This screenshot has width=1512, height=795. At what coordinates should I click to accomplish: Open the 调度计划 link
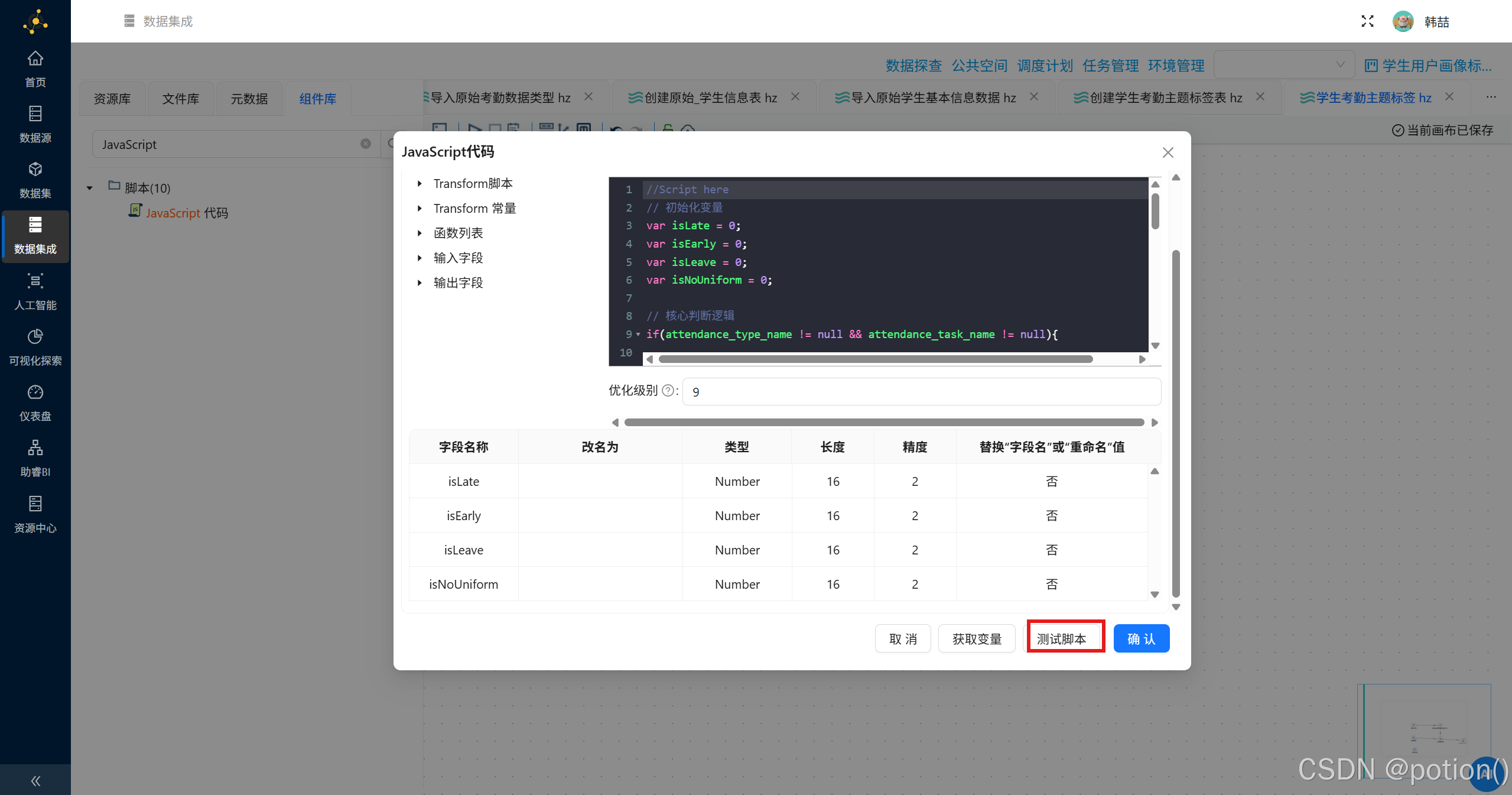coord(1045,65)
